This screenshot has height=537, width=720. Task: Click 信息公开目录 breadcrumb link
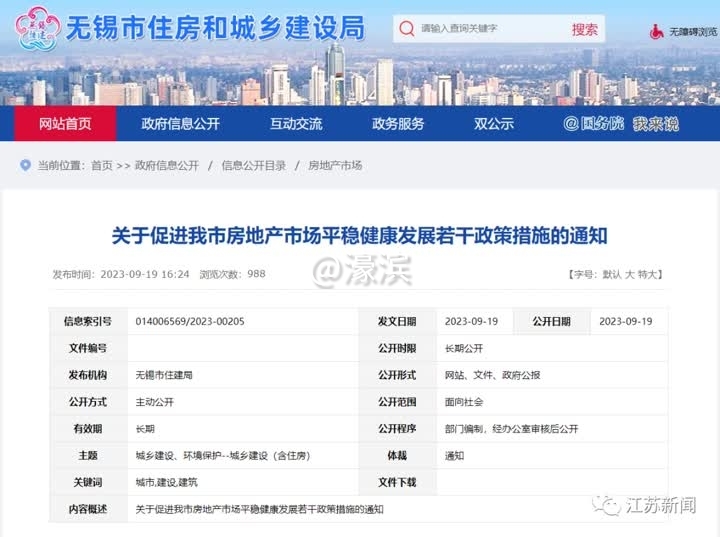click(x=253, y=166)
